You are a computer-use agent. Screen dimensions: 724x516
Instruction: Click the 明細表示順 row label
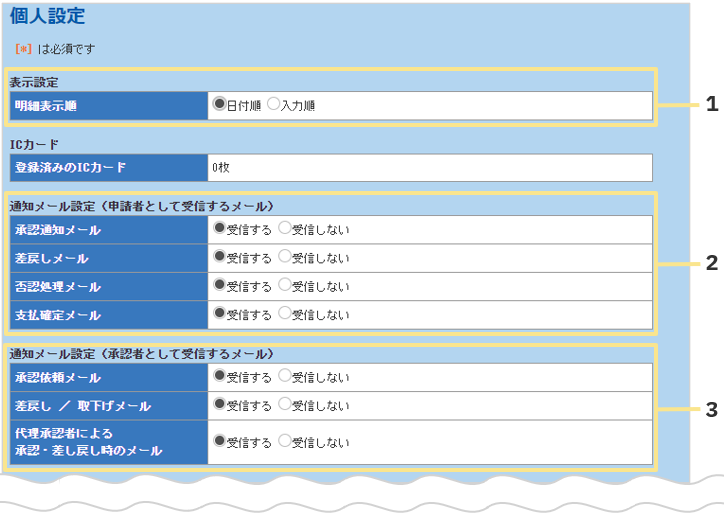pyautogui.click(x=108, y=105)
